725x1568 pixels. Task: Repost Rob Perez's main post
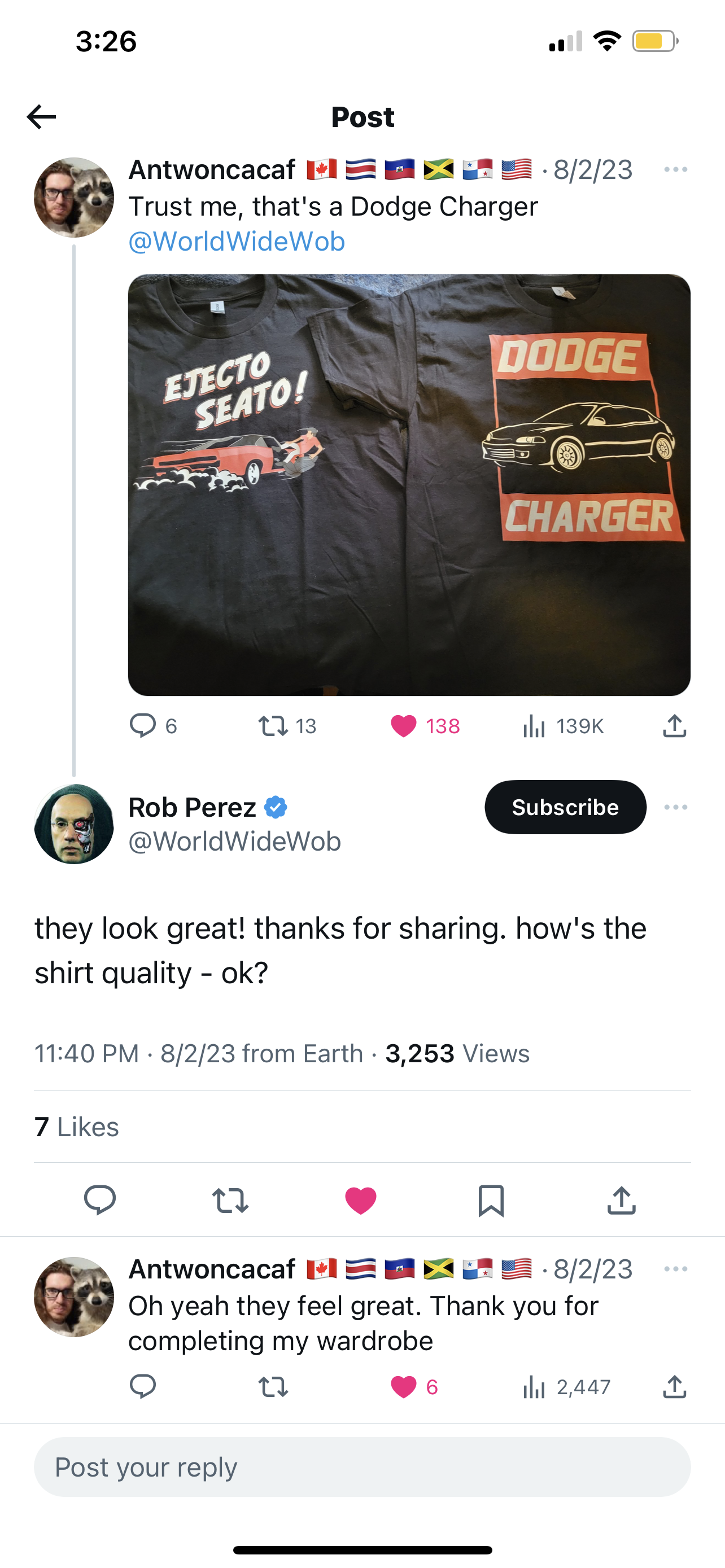coord(230,1201)
